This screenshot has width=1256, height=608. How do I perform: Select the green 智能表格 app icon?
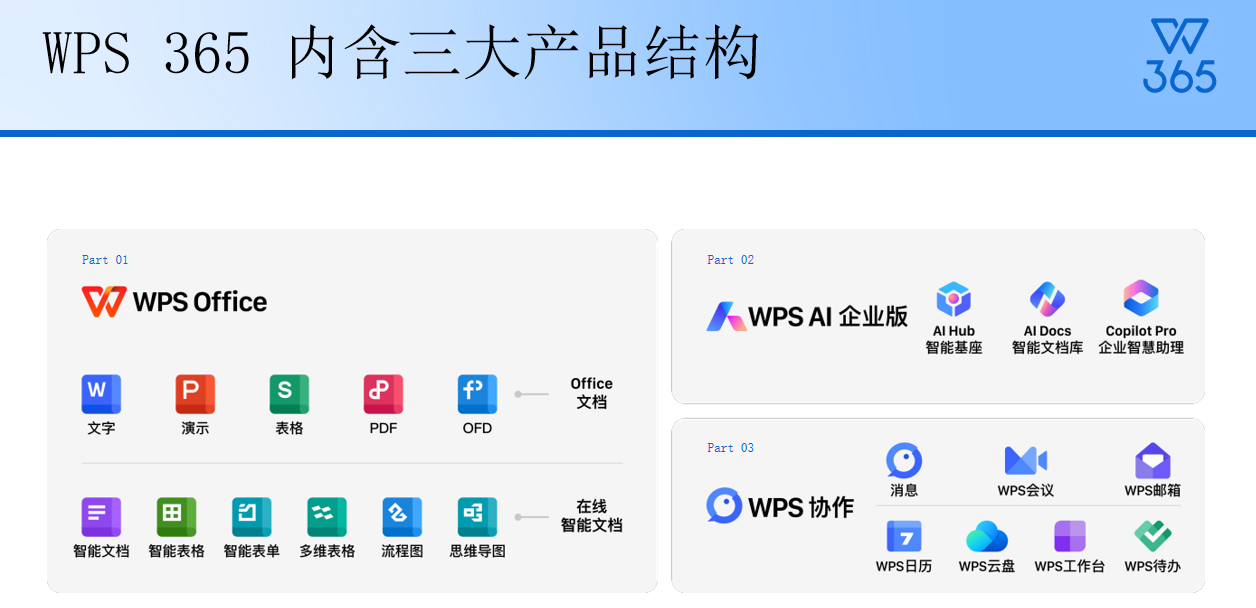click(176, 517)
